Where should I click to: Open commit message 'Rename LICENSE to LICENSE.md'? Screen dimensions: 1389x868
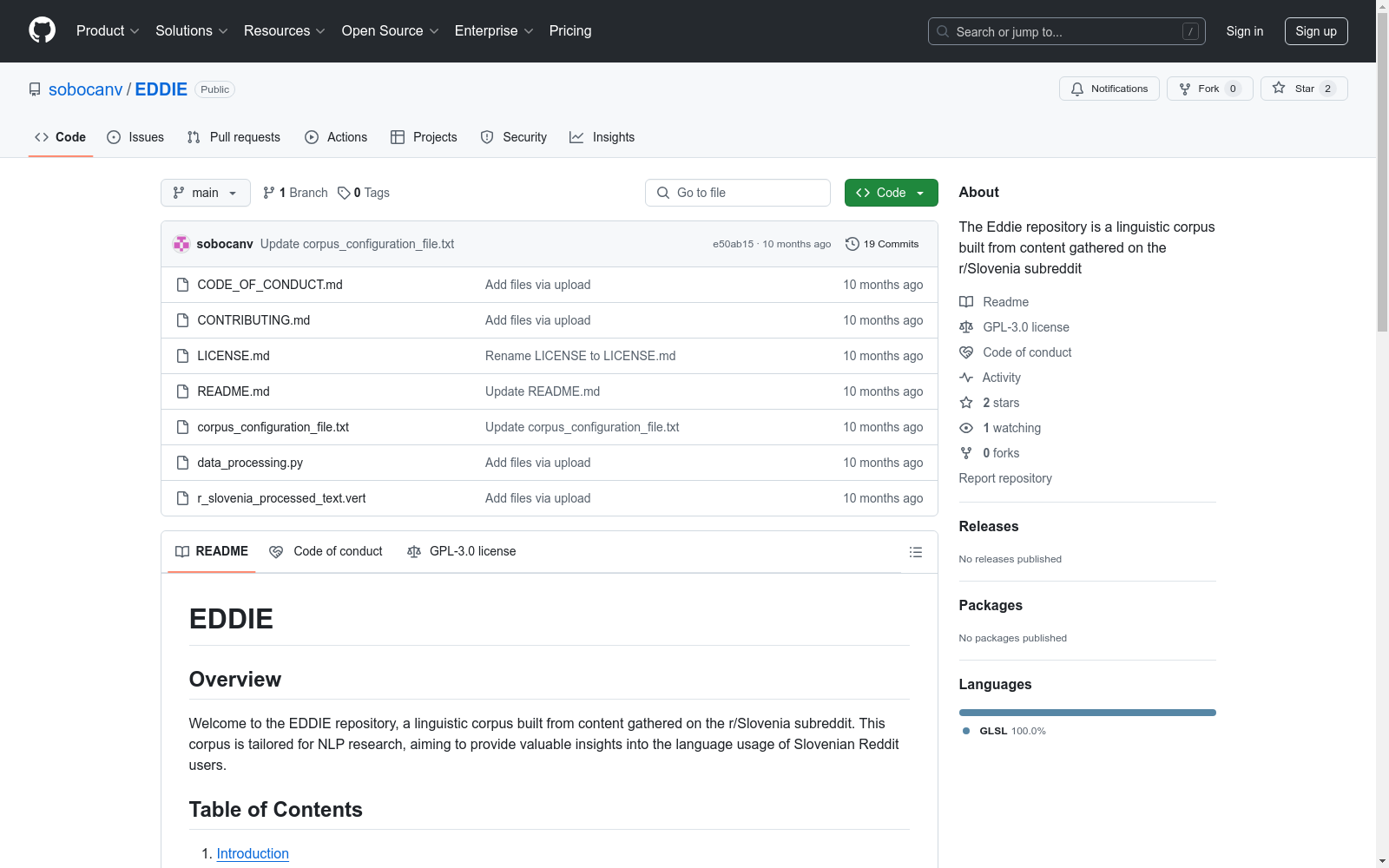(x=580, y=356)
